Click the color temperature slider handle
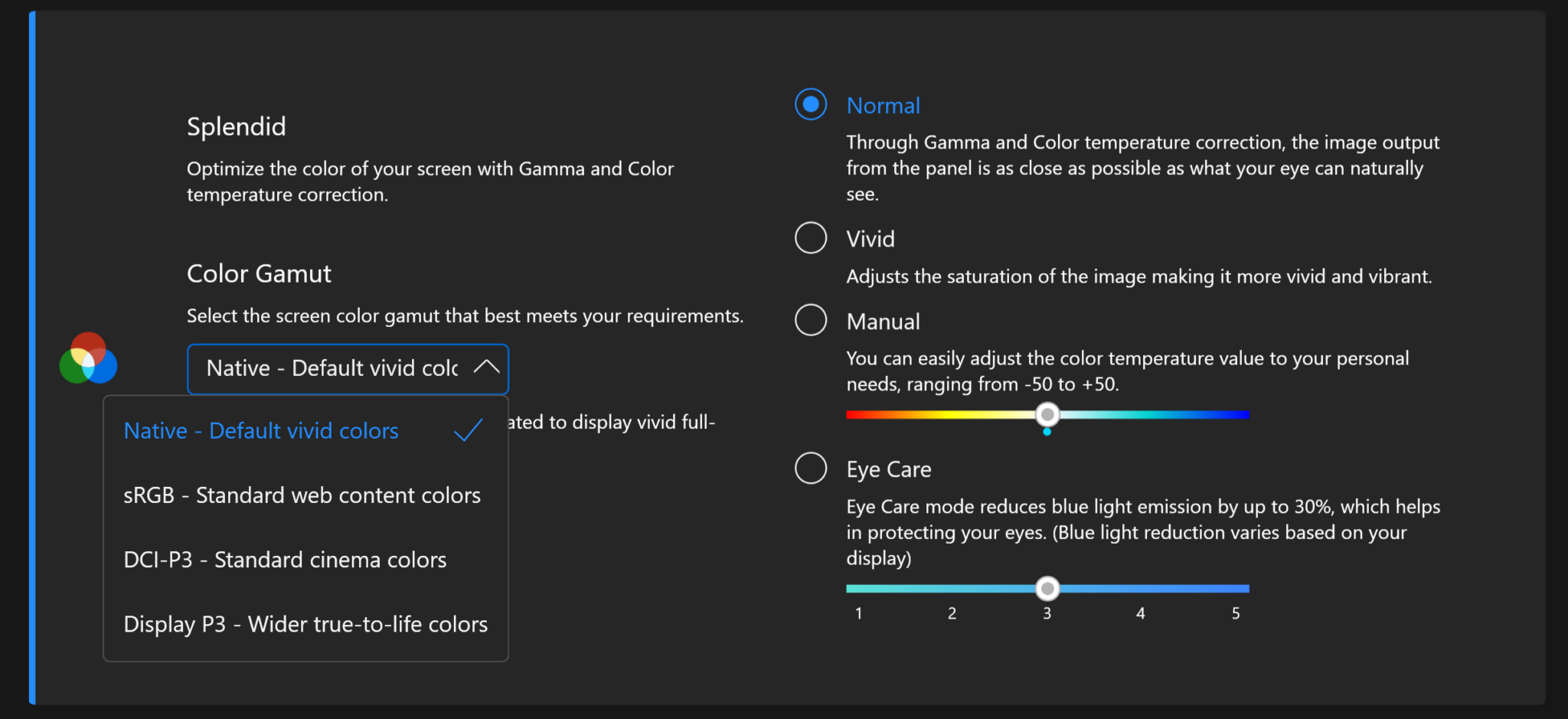1568x719 pixels. pos(1047,414)
